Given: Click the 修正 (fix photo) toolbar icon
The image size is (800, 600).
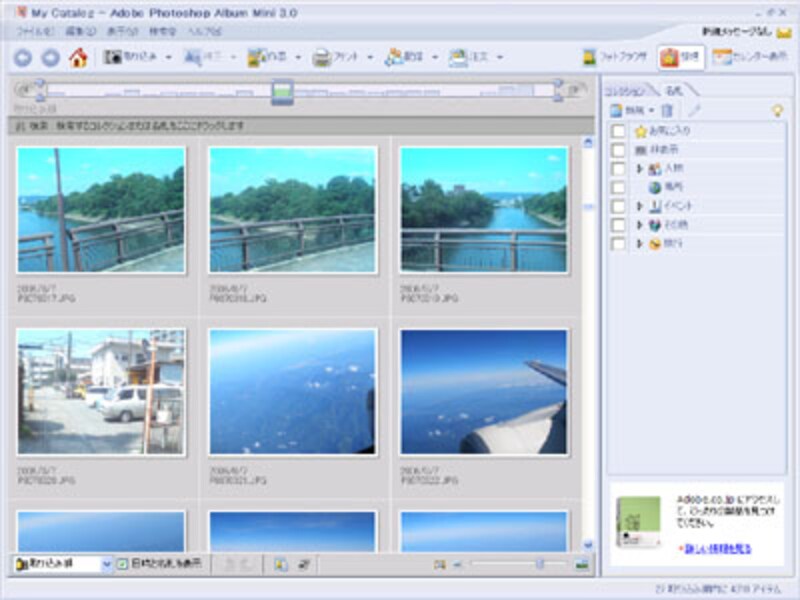Looking at the screenshot, I should 192,57.
